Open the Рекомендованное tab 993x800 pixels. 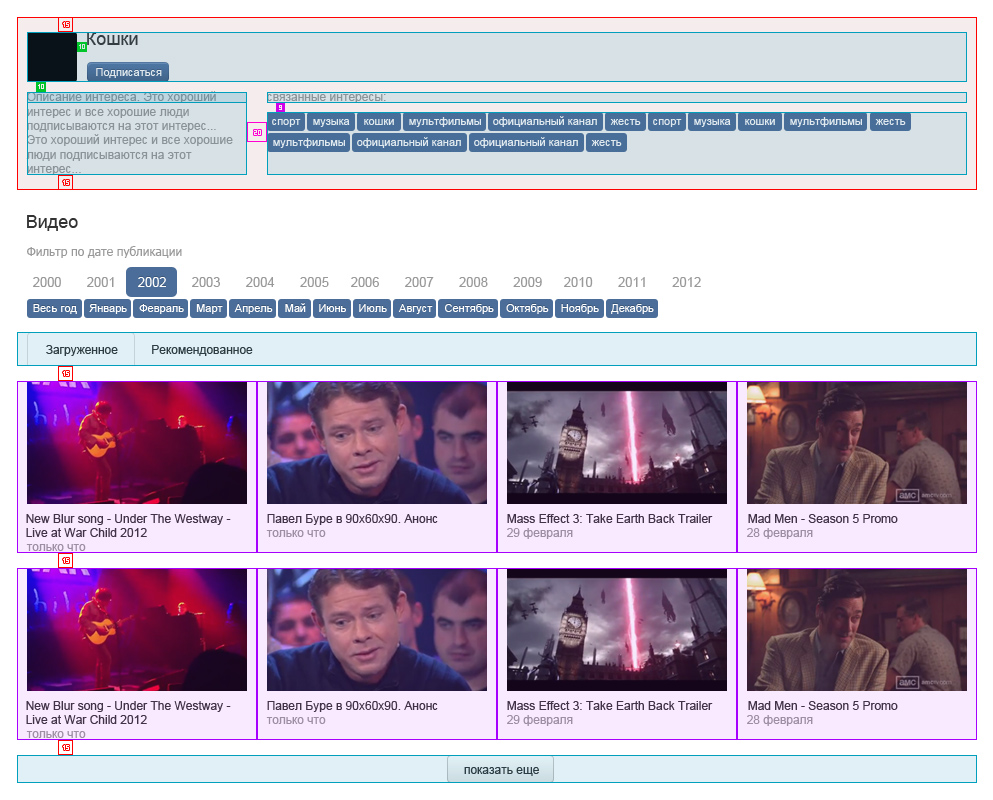click(201, 350)
